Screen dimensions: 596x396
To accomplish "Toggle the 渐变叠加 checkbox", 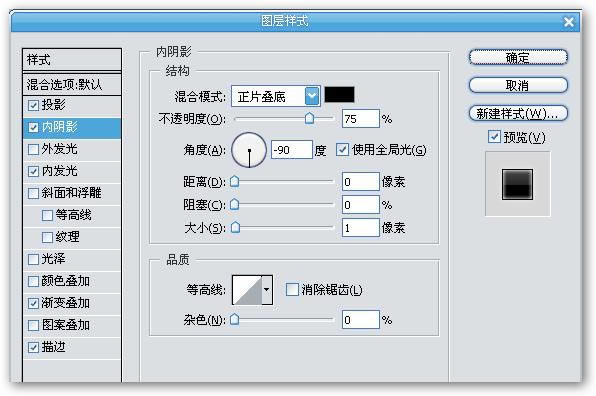I will tap(33, 303).
